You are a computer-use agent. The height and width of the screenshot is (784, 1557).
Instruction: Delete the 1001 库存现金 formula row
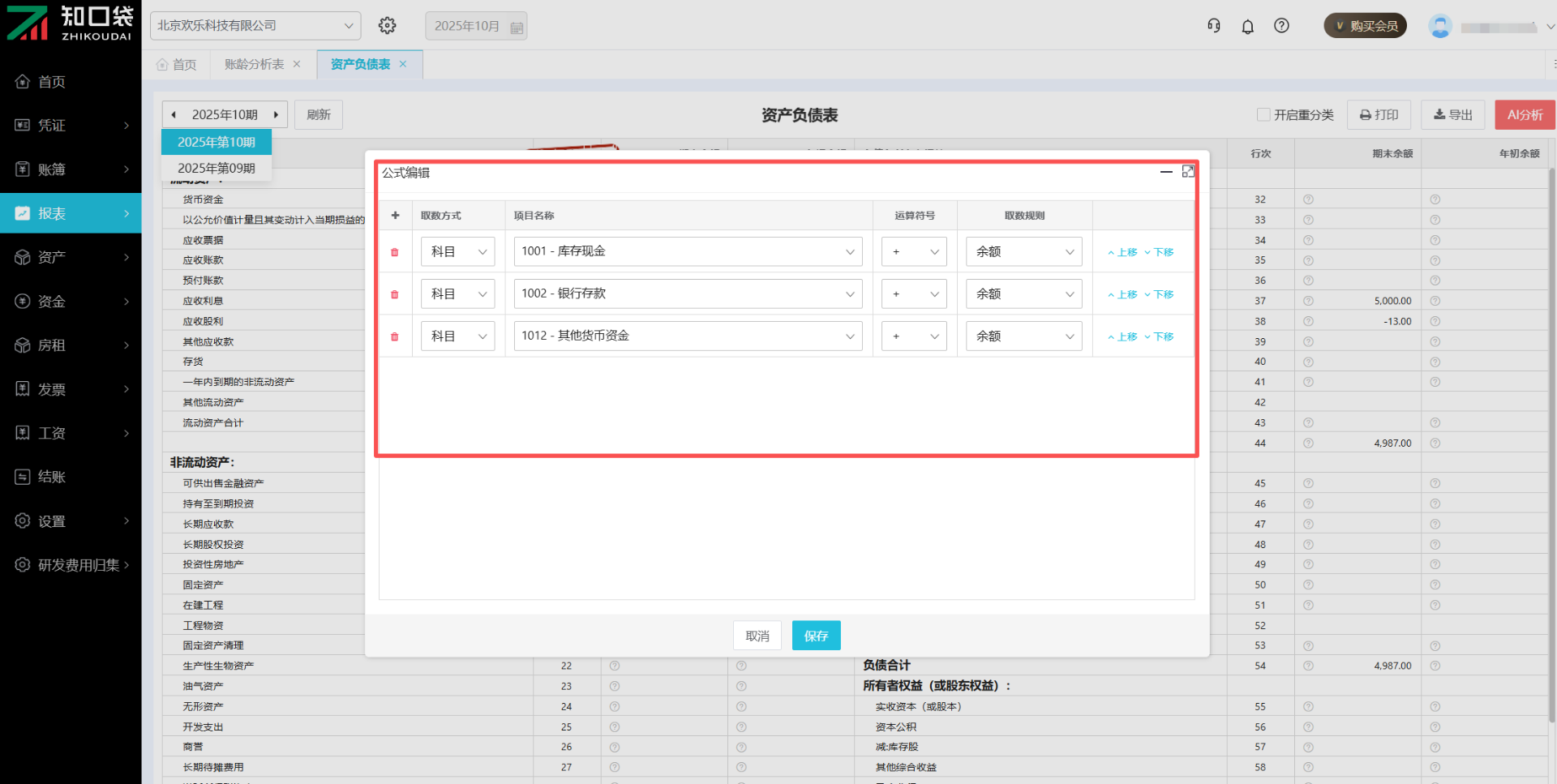pos(395,252)
